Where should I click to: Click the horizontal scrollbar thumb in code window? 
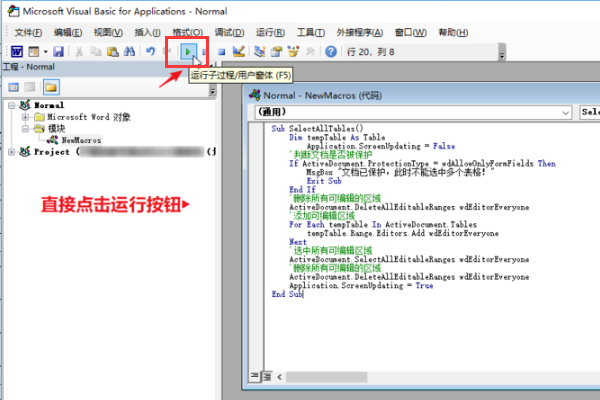pyautogui.click(x=326, y=377)
